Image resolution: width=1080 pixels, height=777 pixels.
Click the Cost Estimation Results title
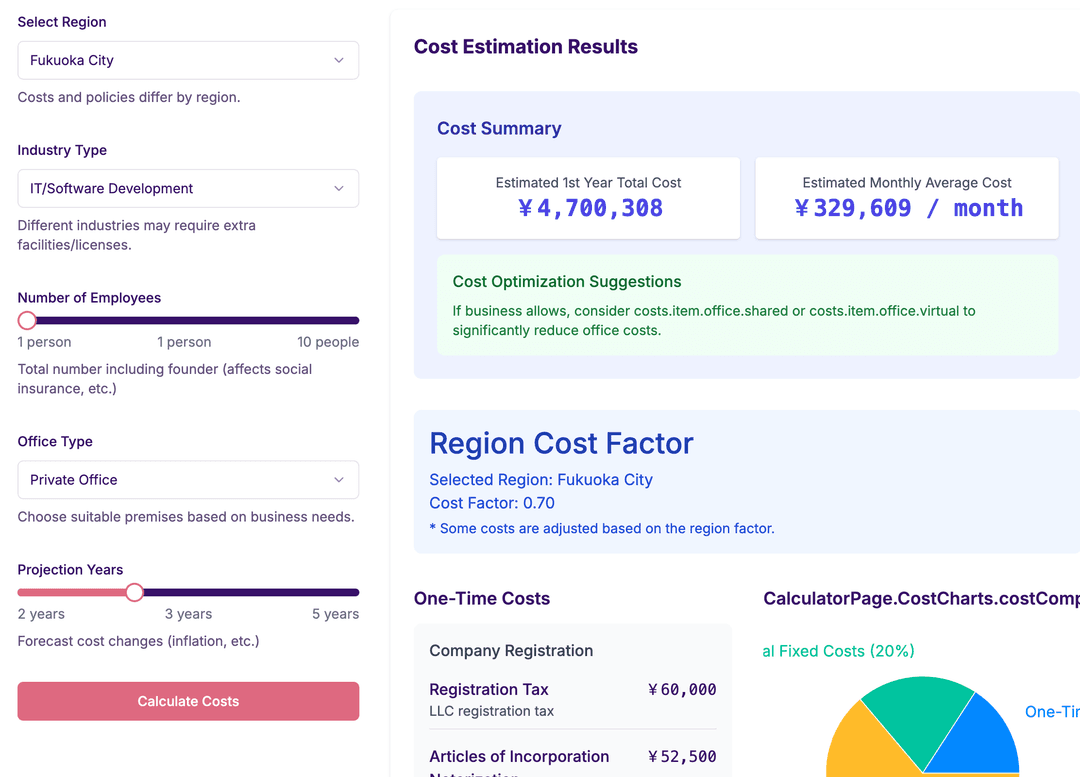coord(526,47)
